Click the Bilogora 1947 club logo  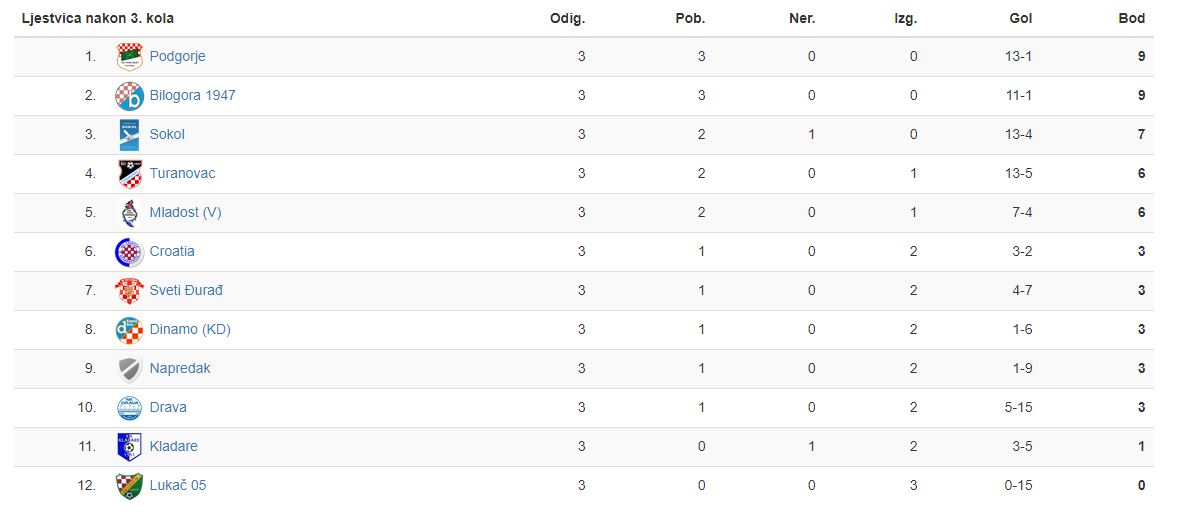[129, 96]
